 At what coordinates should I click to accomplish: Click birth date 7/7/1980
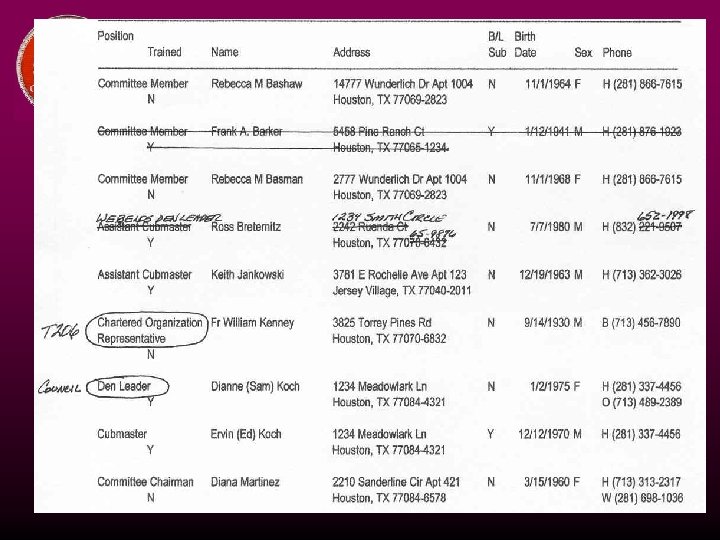pyautogui.click(x=550, y=227)
